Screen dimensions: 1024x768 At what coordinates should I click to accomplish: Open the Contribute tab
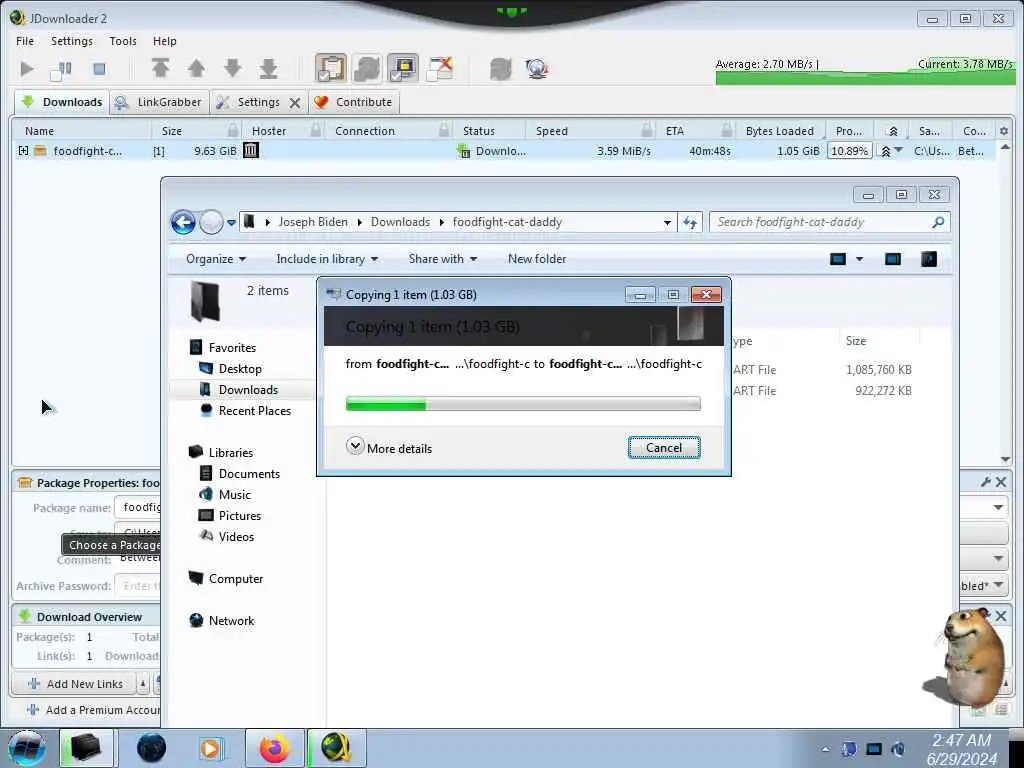(x=353, y=102)
